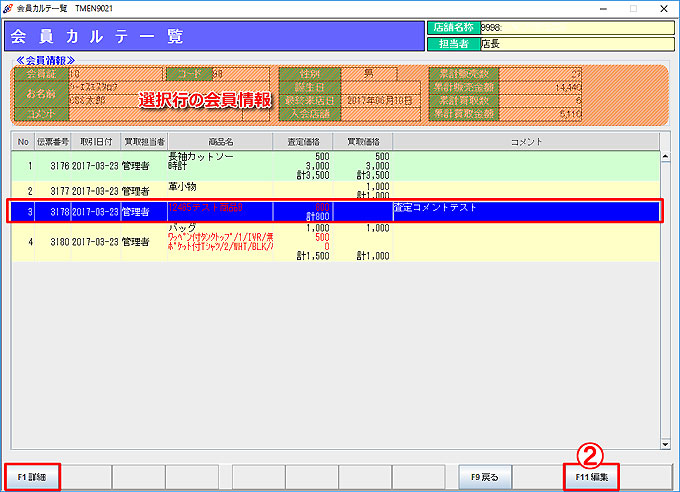Click the 買取担当者 column header
Image resolution: width=680 pixels, height=492 pixels.
coord(144,142)
